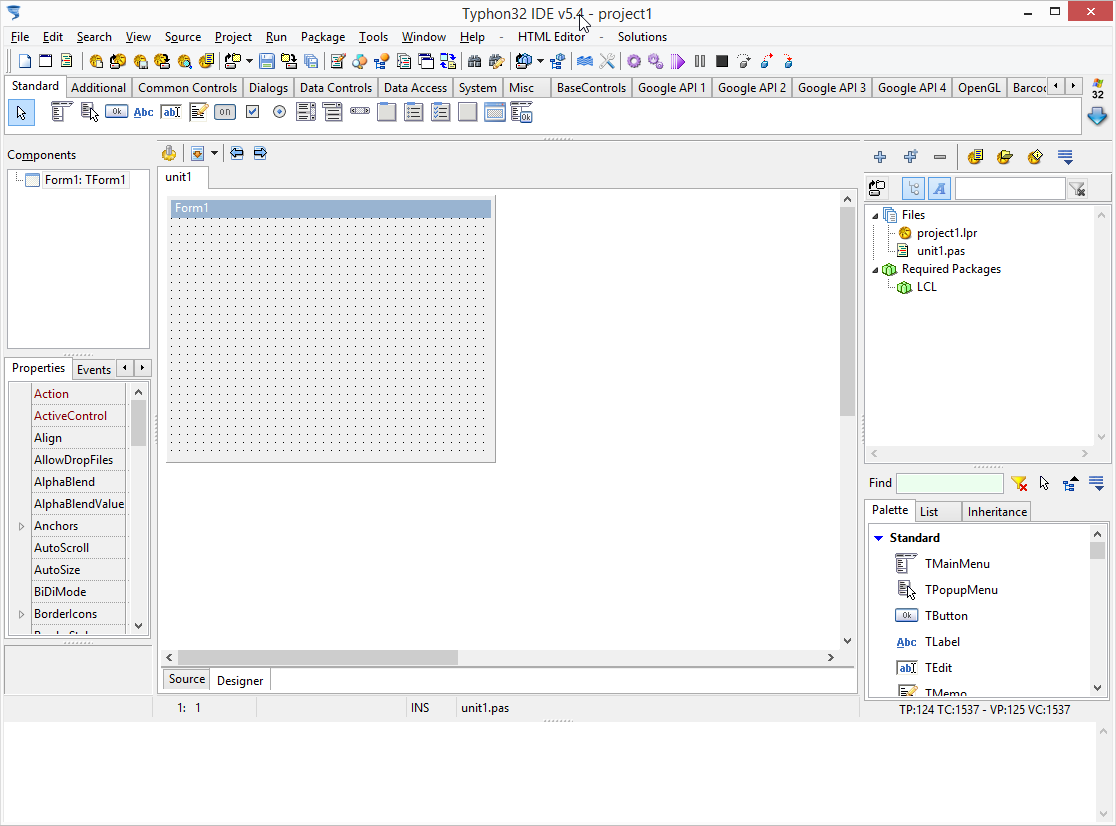
Task: Click the Pause execution icon
Action: 700,62
